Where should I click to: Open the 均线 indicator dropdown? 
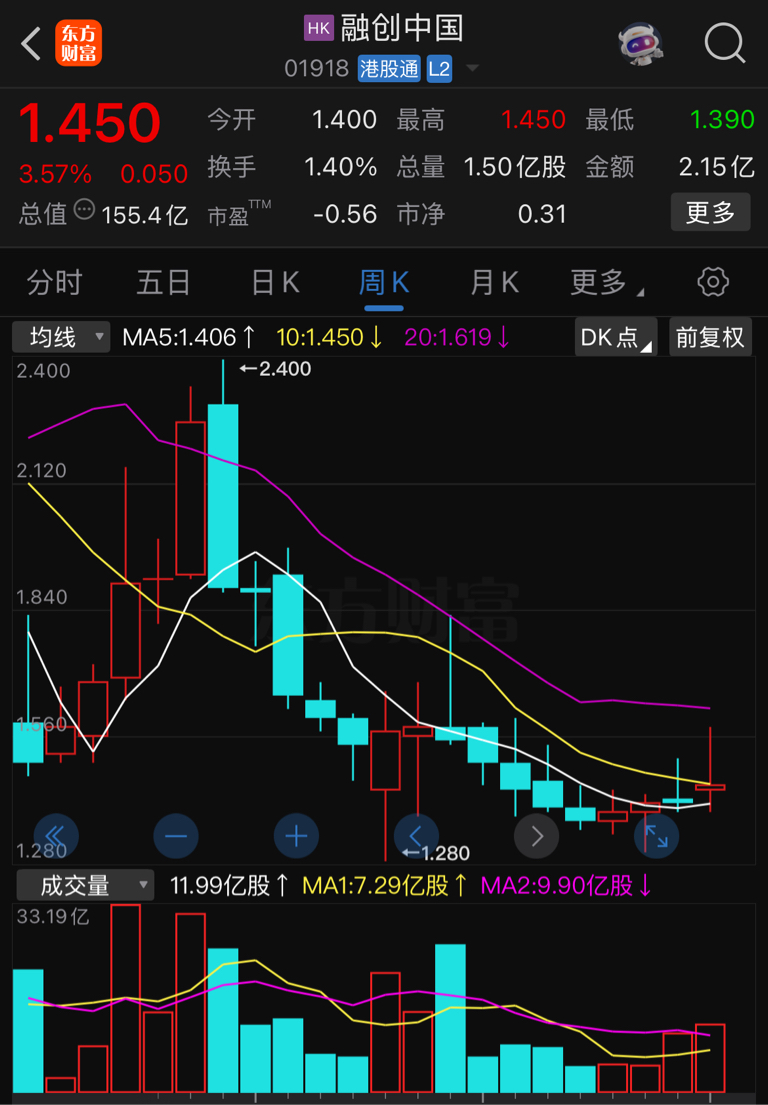pos(61,337)
